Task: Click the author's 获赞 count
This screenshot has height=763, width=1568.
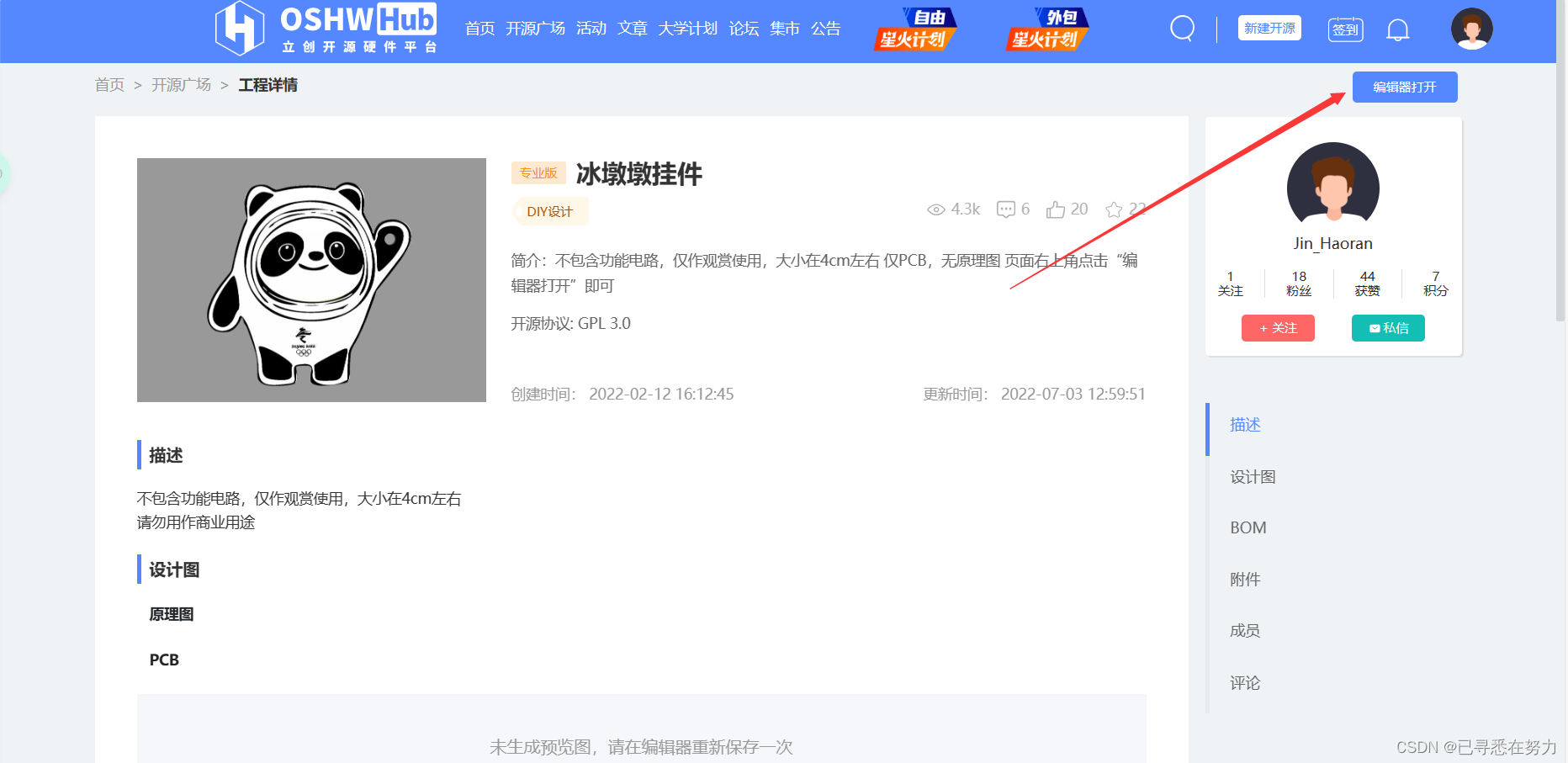Action: (x=1367, y=283)
